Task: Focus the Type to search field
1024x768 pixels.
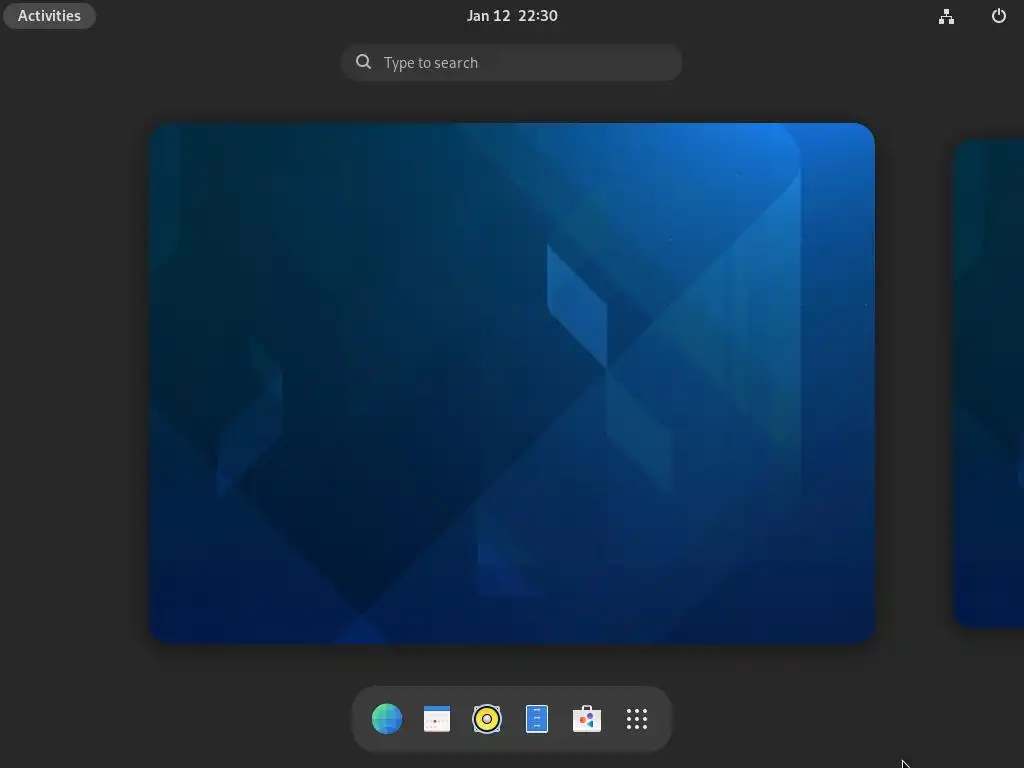Action: tap(512, 63)
